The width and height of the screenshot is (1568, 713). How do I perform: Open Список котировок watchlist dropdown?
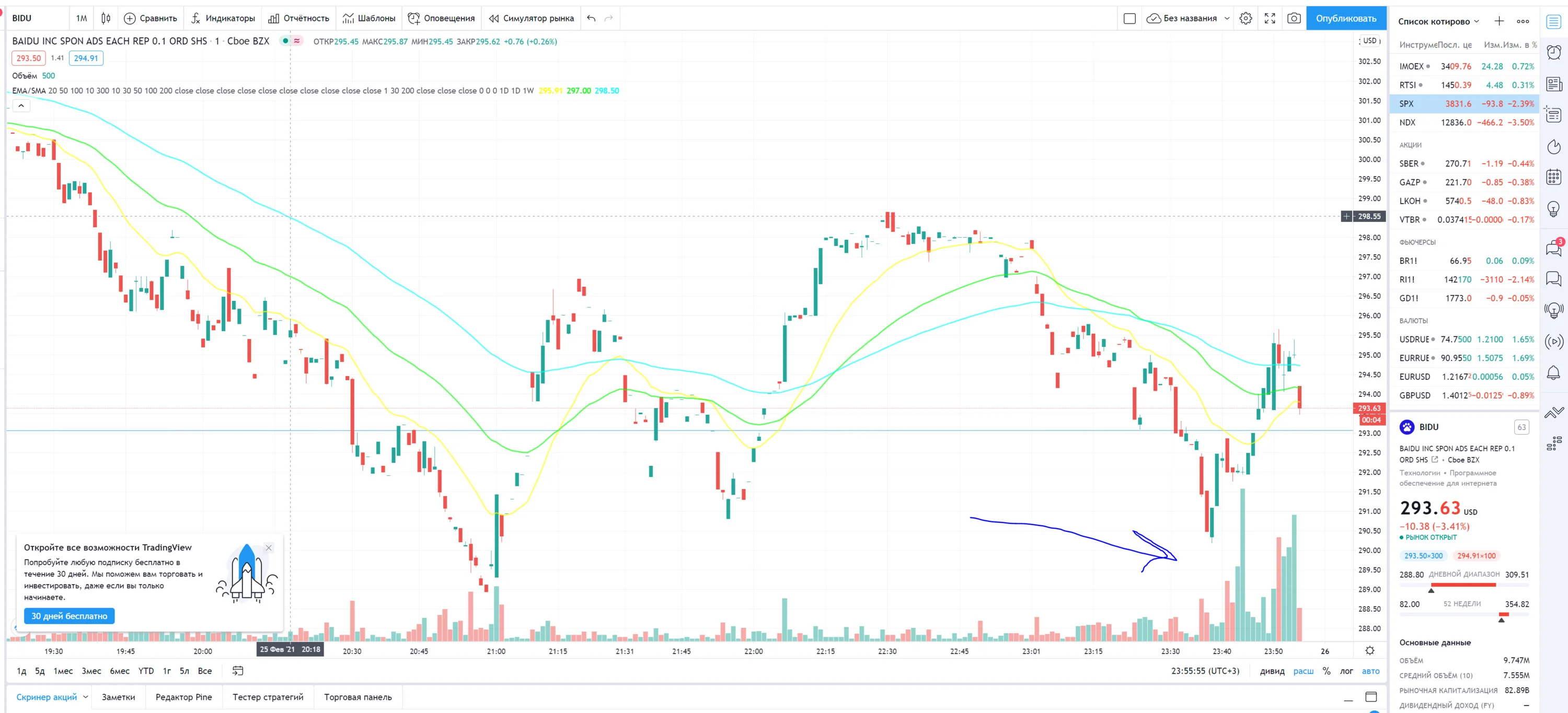1438,21
